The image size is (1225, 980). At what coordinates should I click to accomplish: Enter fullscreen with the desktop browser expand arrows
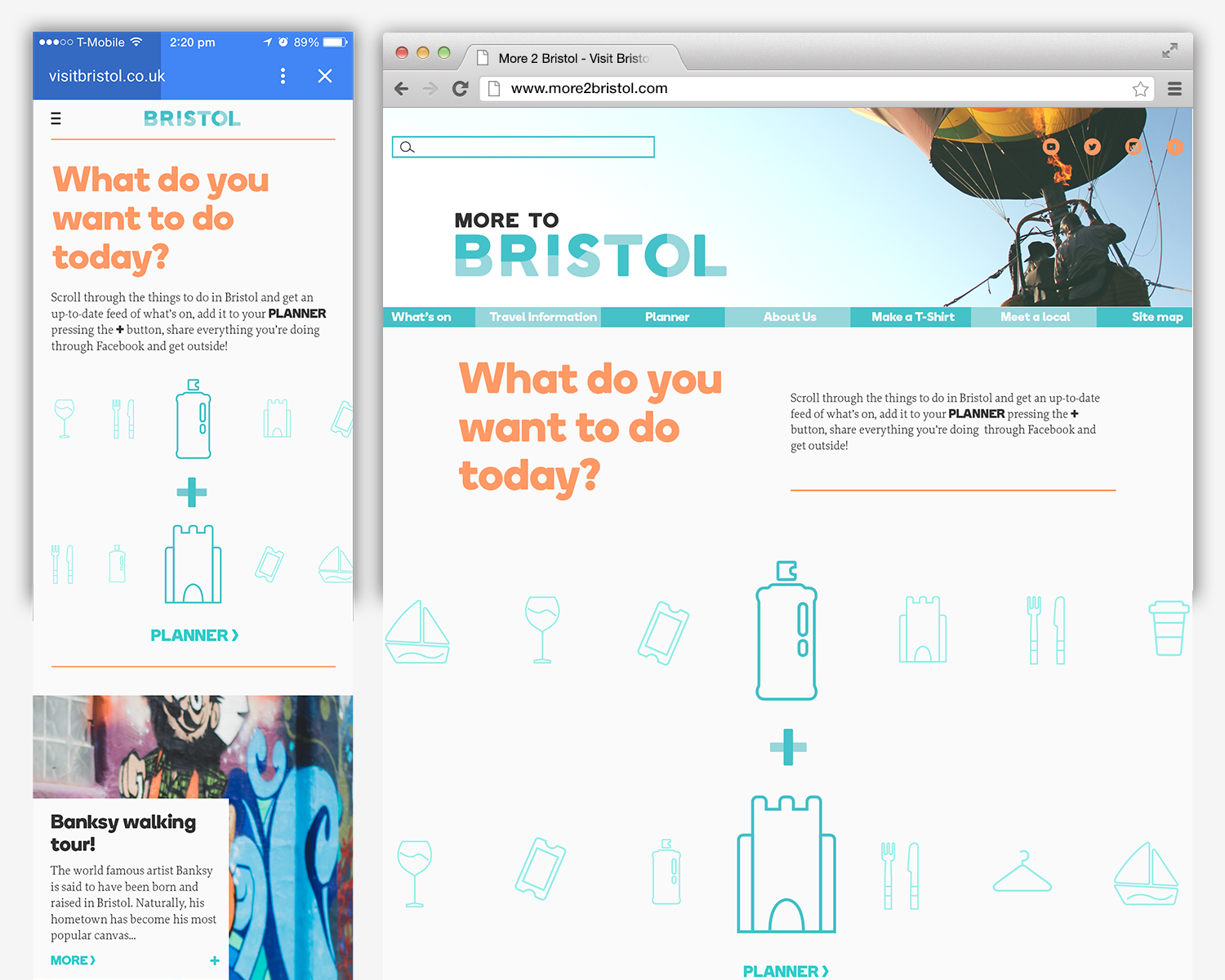(x=1170, y=51)
